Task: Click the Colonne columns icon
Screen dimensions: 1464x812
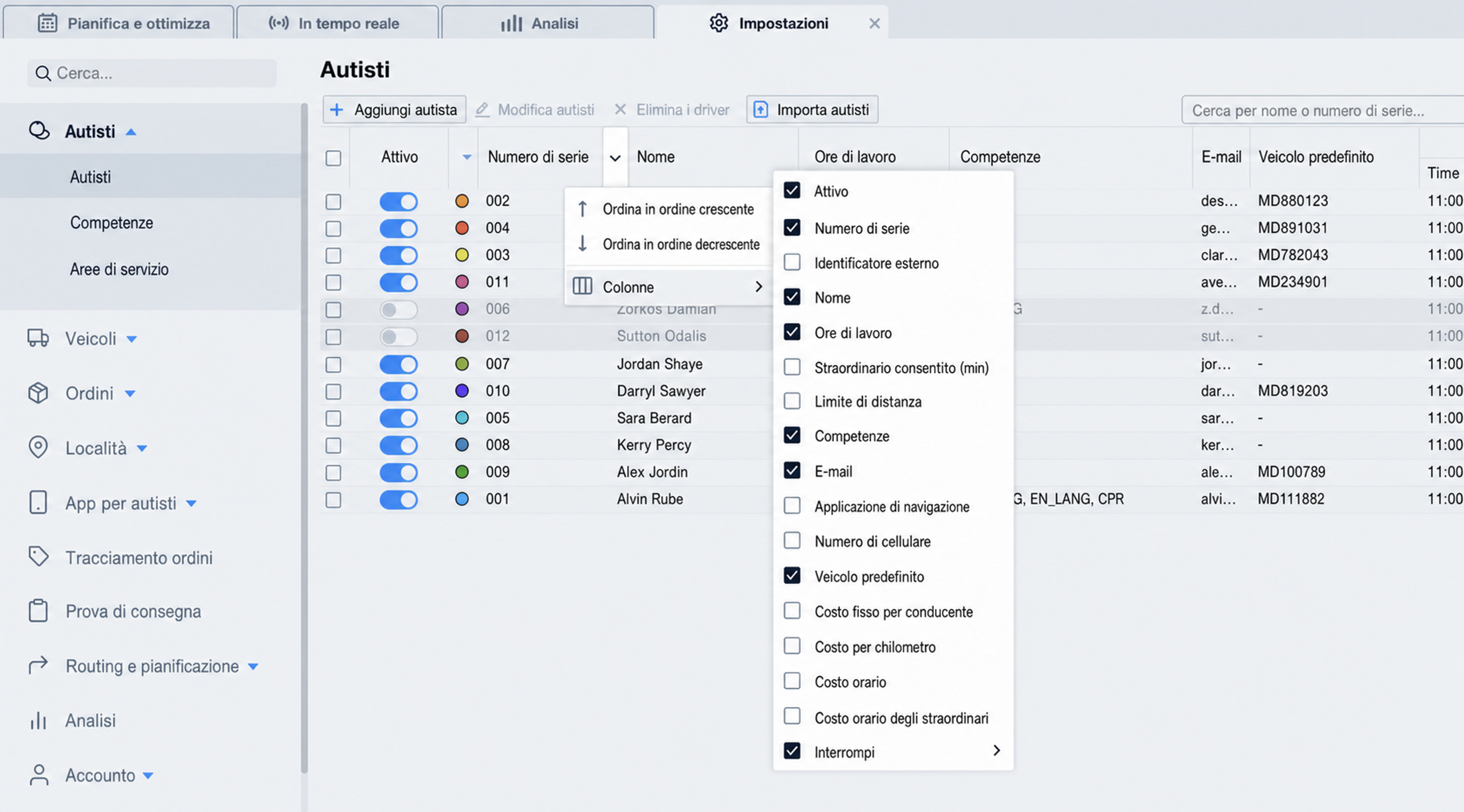Action: (x=582, y=286)
